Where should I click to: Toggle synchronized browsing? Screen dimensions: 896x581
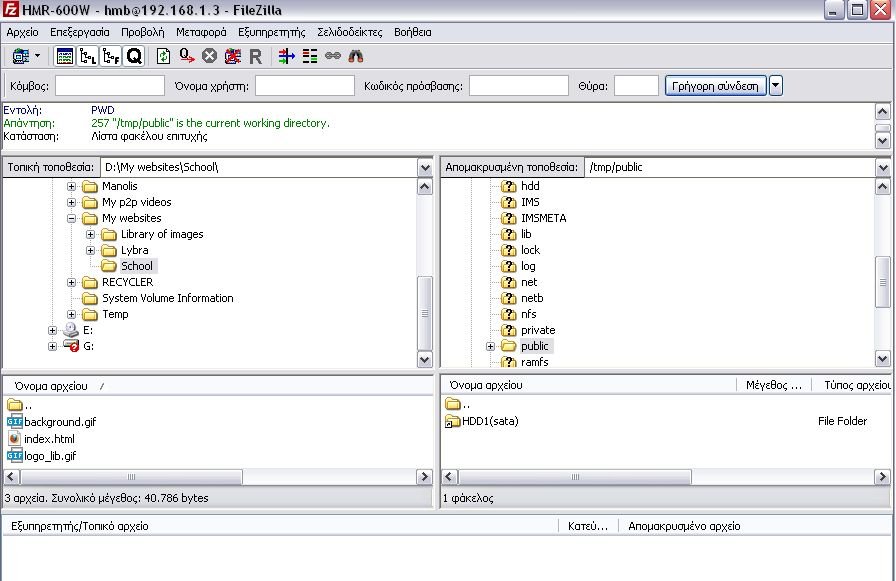click(x=333, y=56)
